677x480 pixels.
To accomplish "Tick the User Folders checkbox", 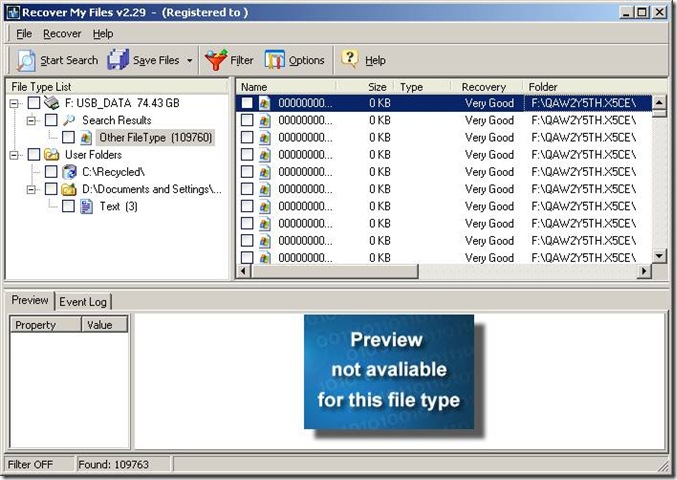I will click(34, 155).
